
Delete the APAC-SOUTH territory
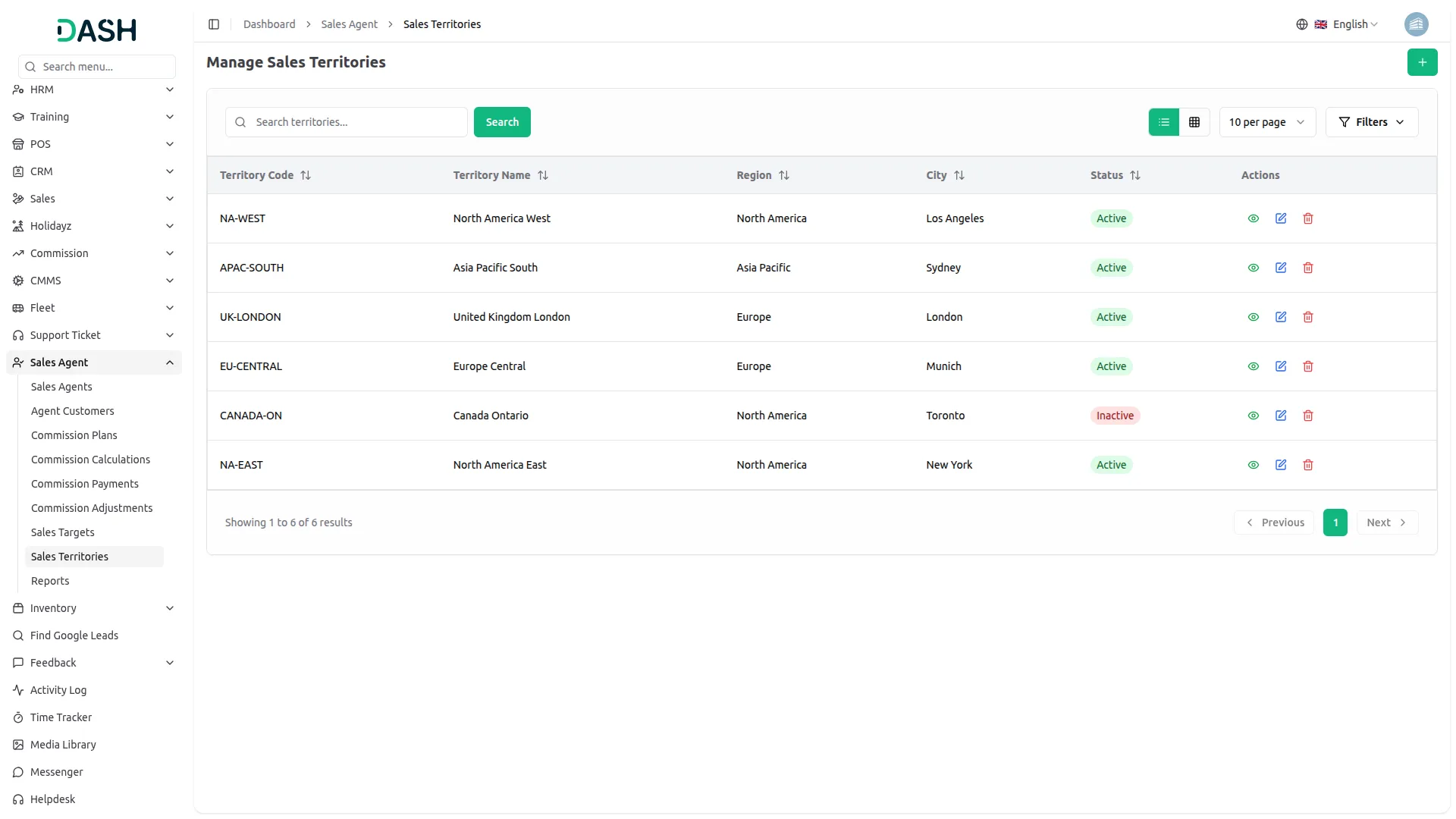[1308, 268]
